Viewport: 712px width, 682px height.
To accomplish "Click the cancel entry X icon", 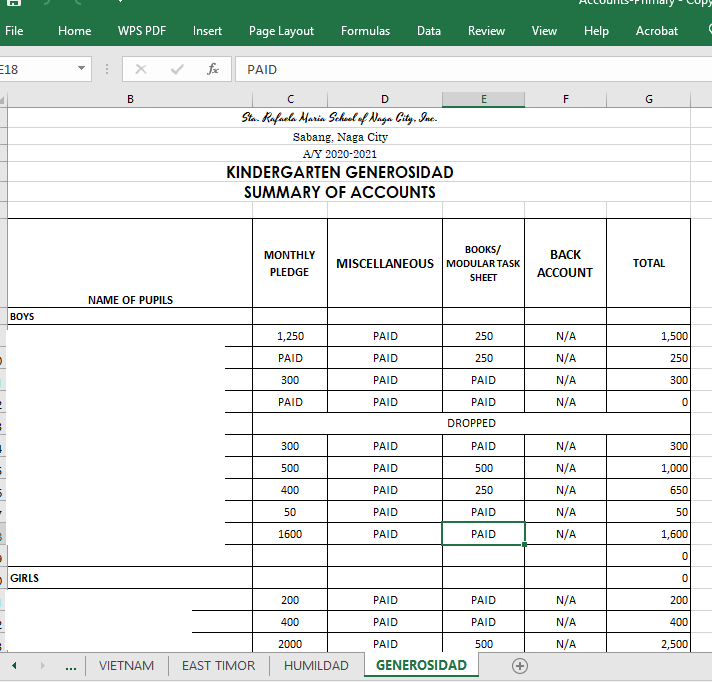I will pos(141,69).
